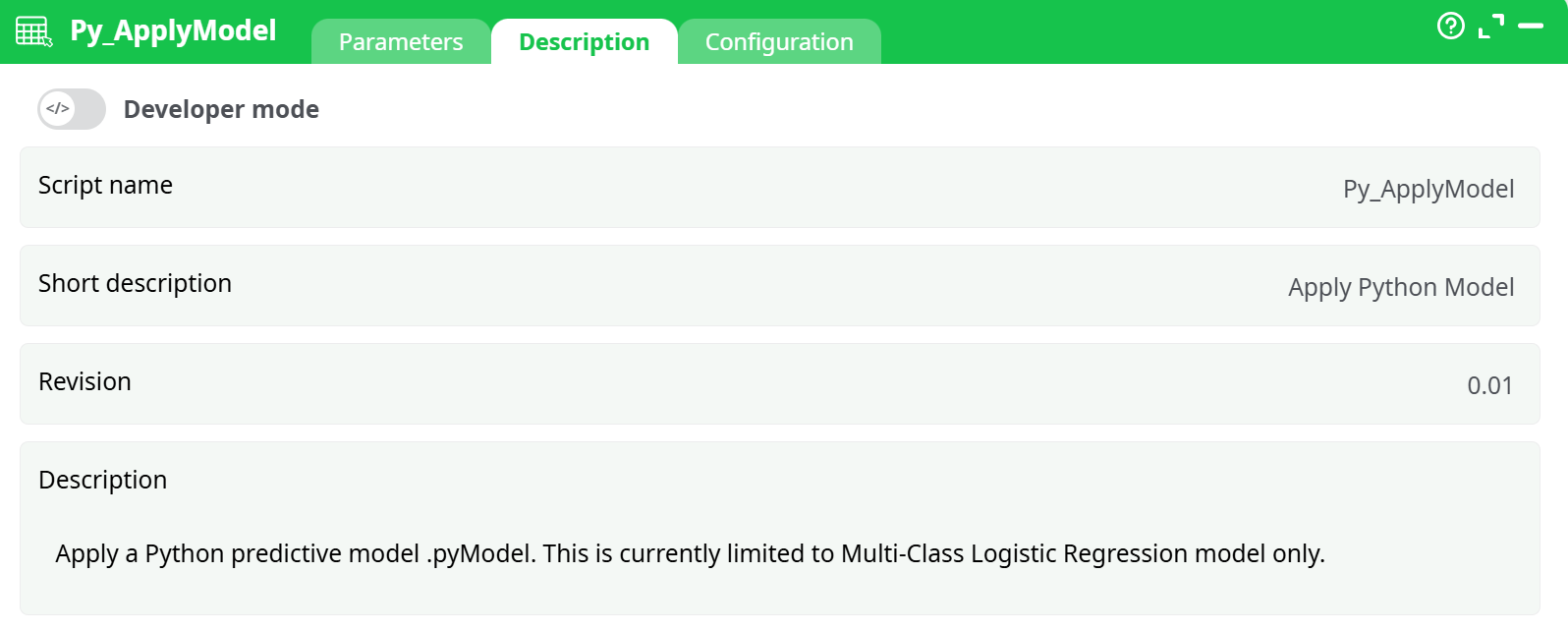Click the Py_ApplyModel grid icon with cursor
Viewport: 1568px width, 631px height.
point(33,30)
